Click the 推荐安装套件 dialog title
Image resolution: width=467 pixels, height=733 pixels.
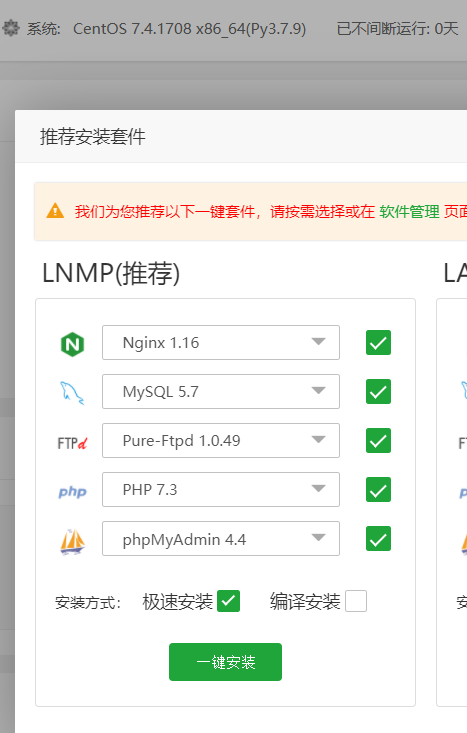pos(93,137)
